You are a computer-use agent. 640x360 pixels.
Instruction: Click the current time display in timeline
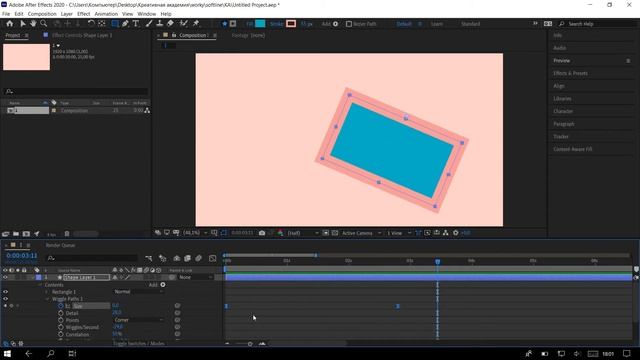pyautogui.click(x=22, y=256)
